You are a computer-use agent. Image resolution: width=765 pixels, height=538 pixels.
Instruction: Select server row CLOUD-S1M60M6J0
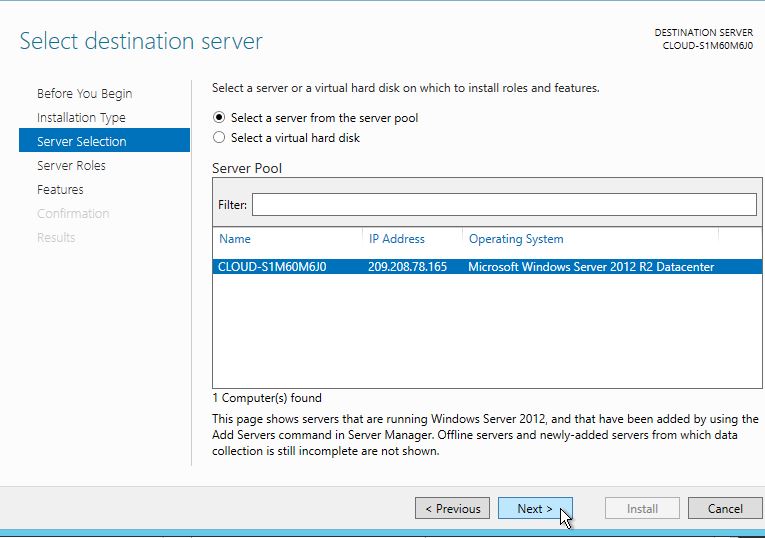tap(487, 266)
